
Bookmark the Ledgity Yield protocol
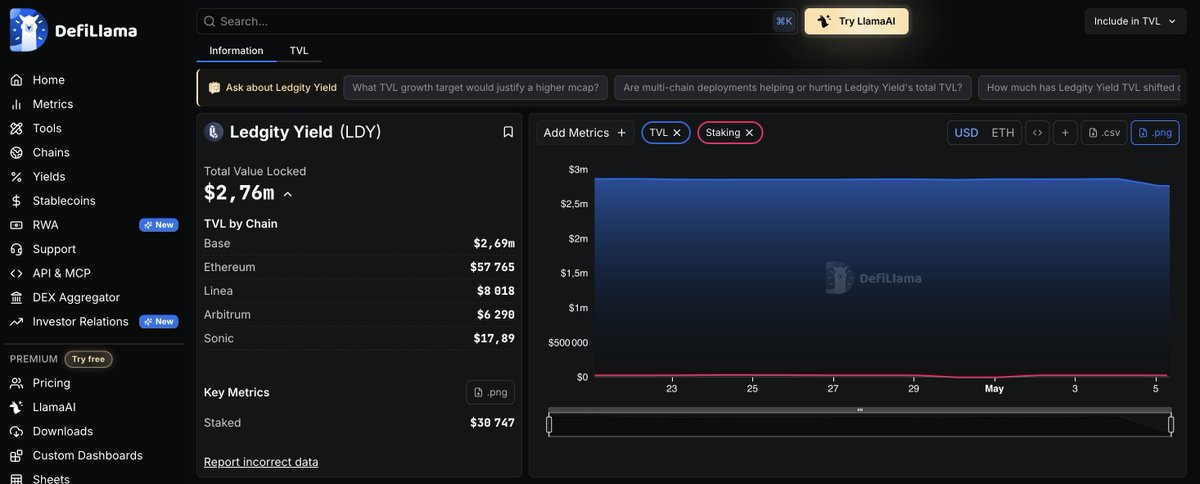click(x=508, y=132)
